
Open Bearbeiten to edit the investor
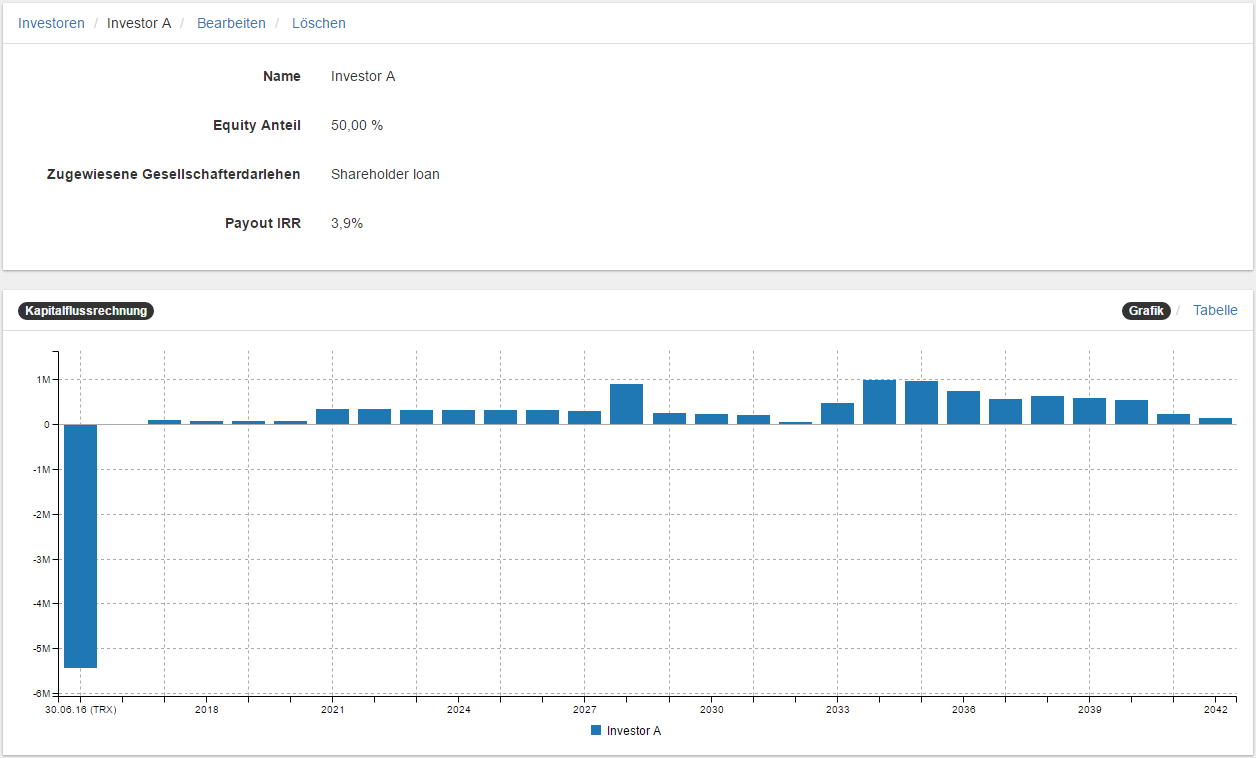(231, 23)
